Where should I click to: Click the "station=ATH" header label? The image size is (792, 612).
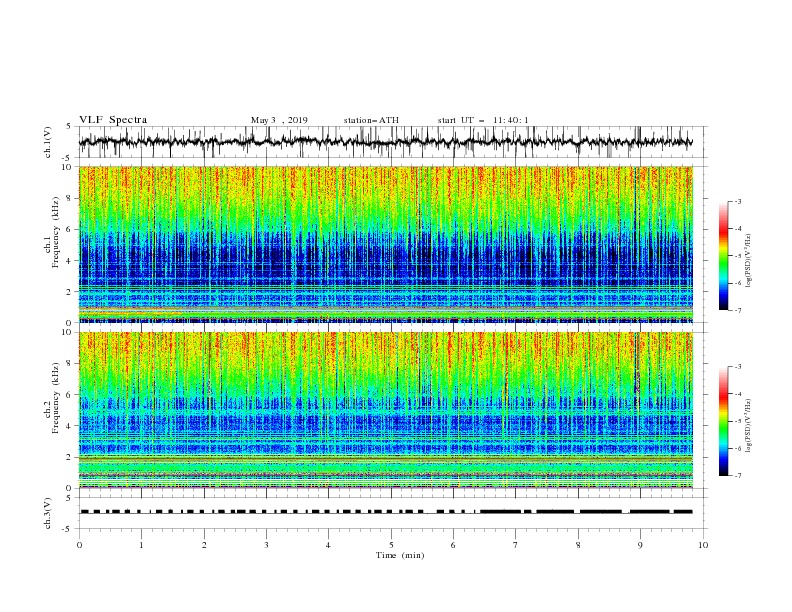371,120
